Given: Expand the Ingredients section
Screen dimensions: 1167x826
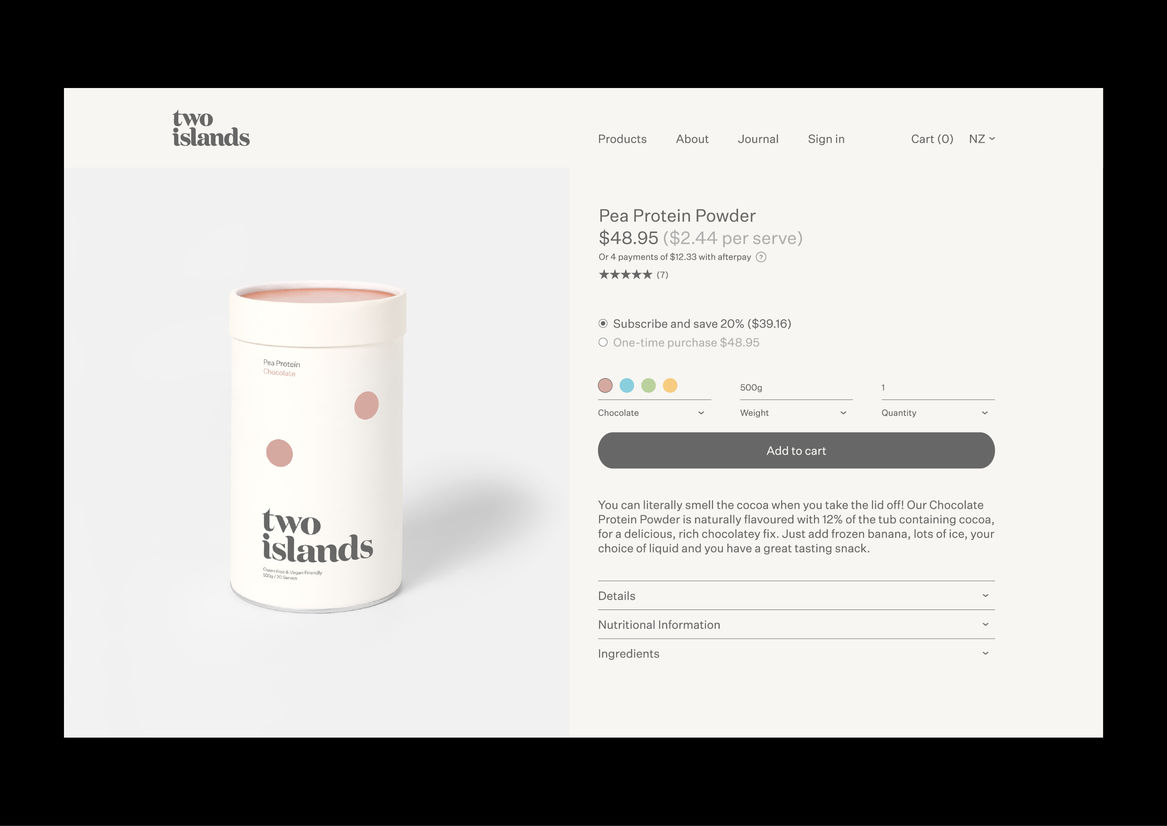Looking at the screenshot, I should [796, 653].
